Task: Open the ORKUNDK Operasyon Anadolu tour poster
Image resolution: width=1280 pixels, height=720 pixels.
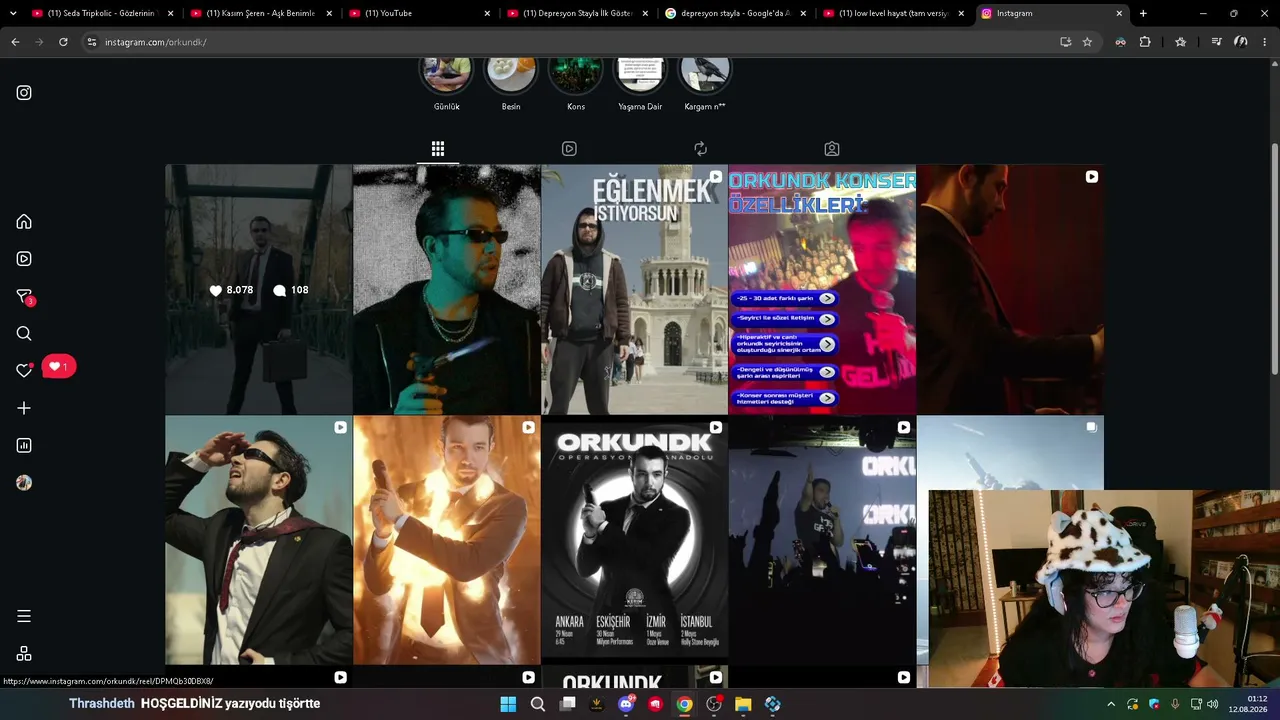Action: point(634,540)
